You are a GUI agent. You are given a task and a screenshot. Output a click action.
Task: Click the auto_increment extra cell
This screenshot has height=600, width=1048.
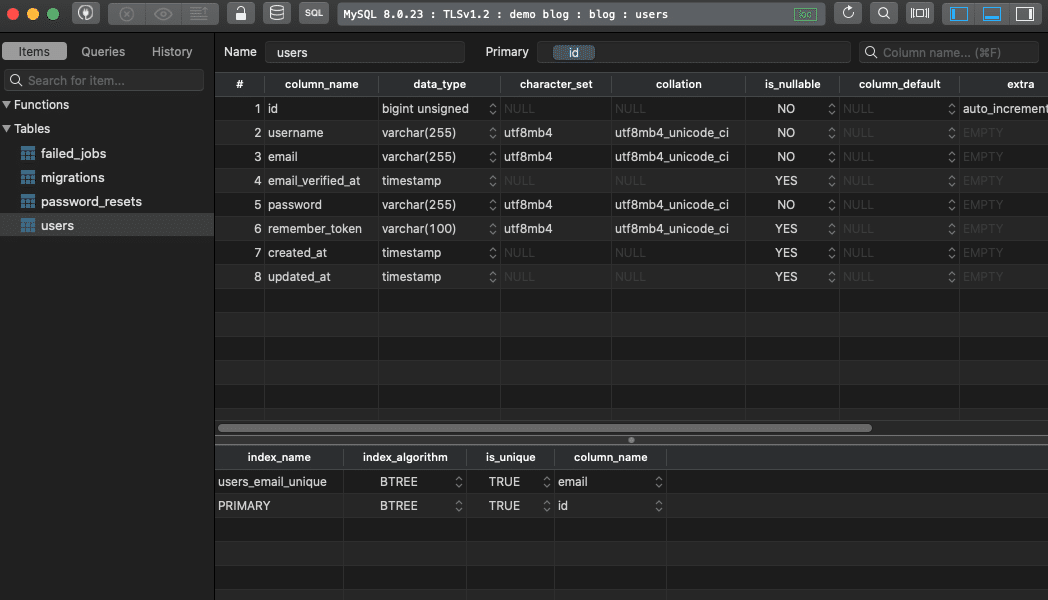pos(1005,108)
